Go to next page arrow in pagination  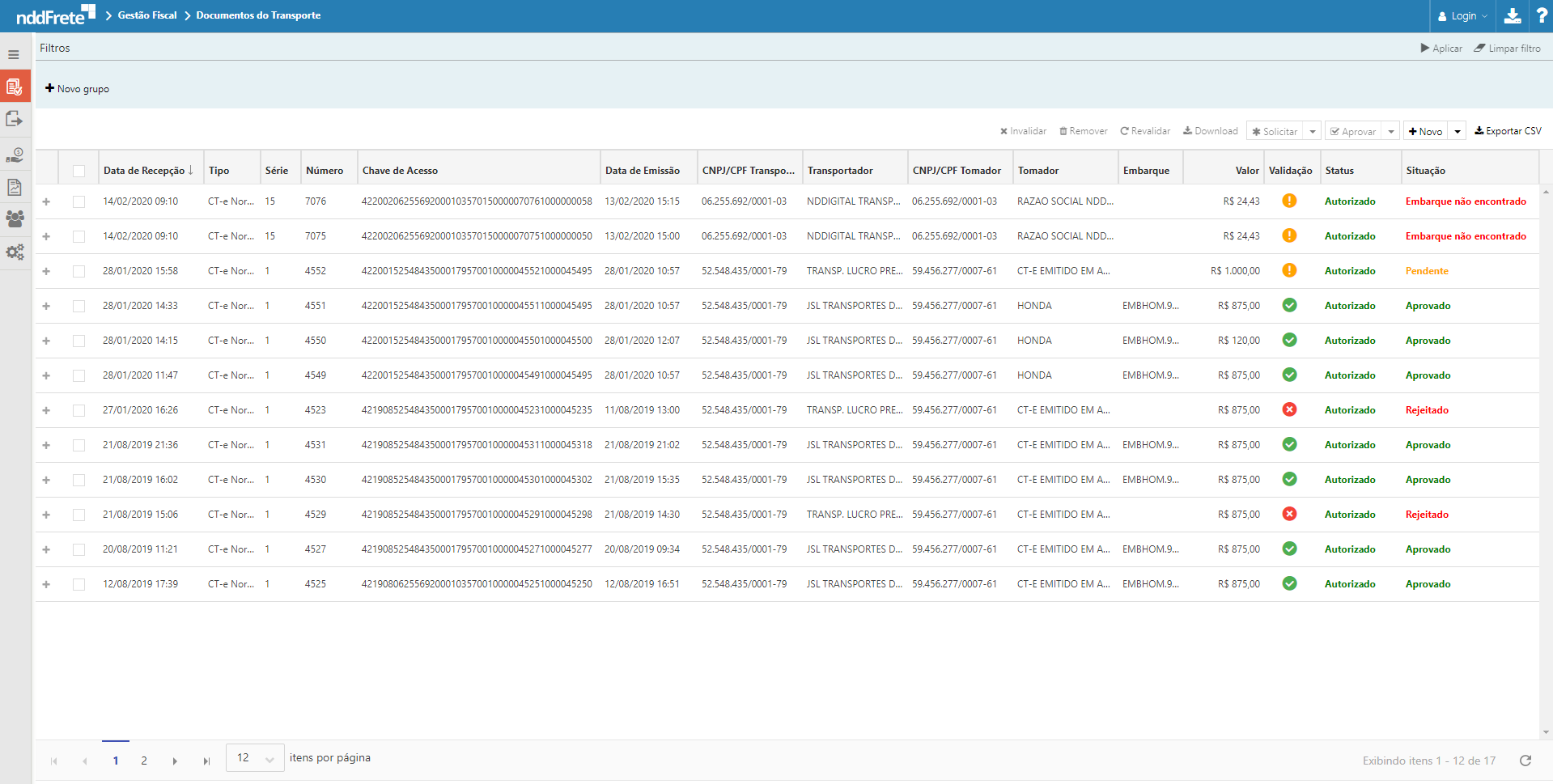point(175,761)
